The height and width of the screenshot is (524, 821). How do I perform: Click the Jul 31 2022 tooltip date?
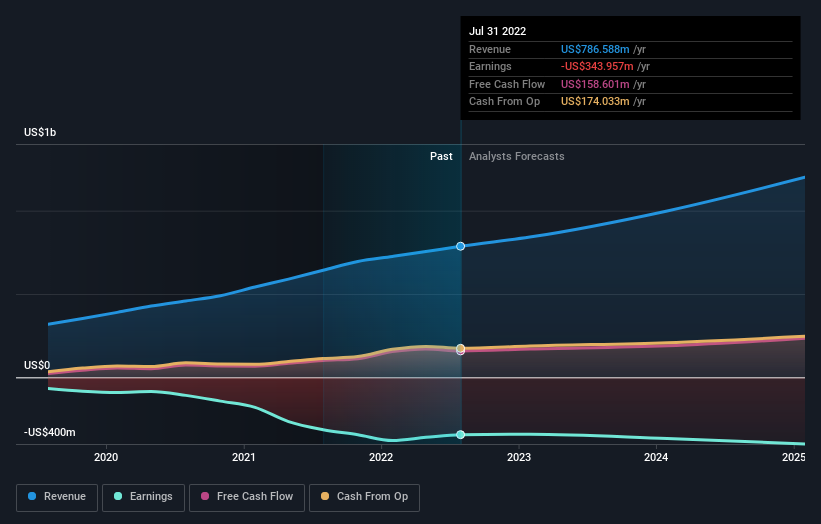(497, 31)
